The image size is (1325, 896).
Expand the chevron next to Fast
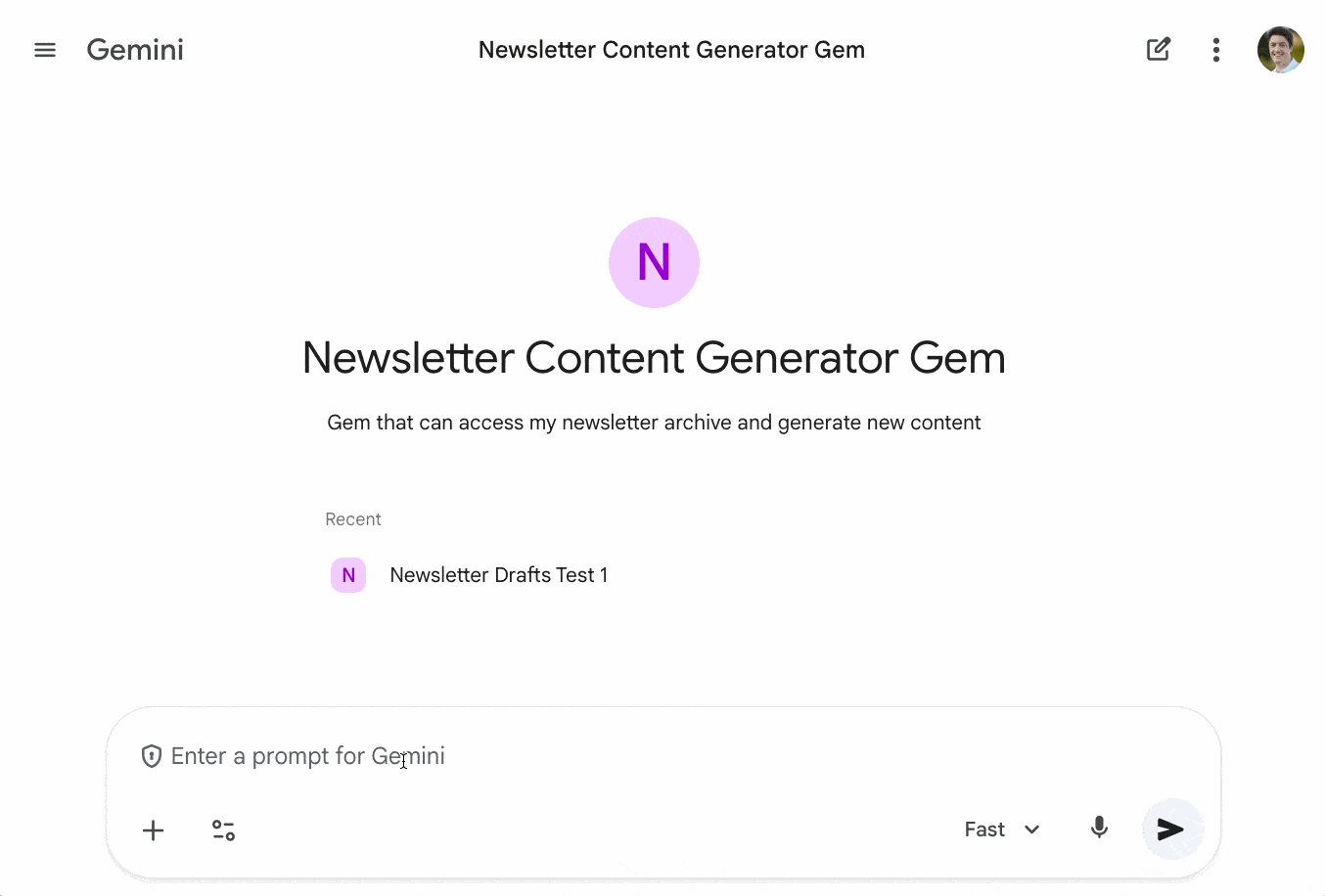(1031, 829)
